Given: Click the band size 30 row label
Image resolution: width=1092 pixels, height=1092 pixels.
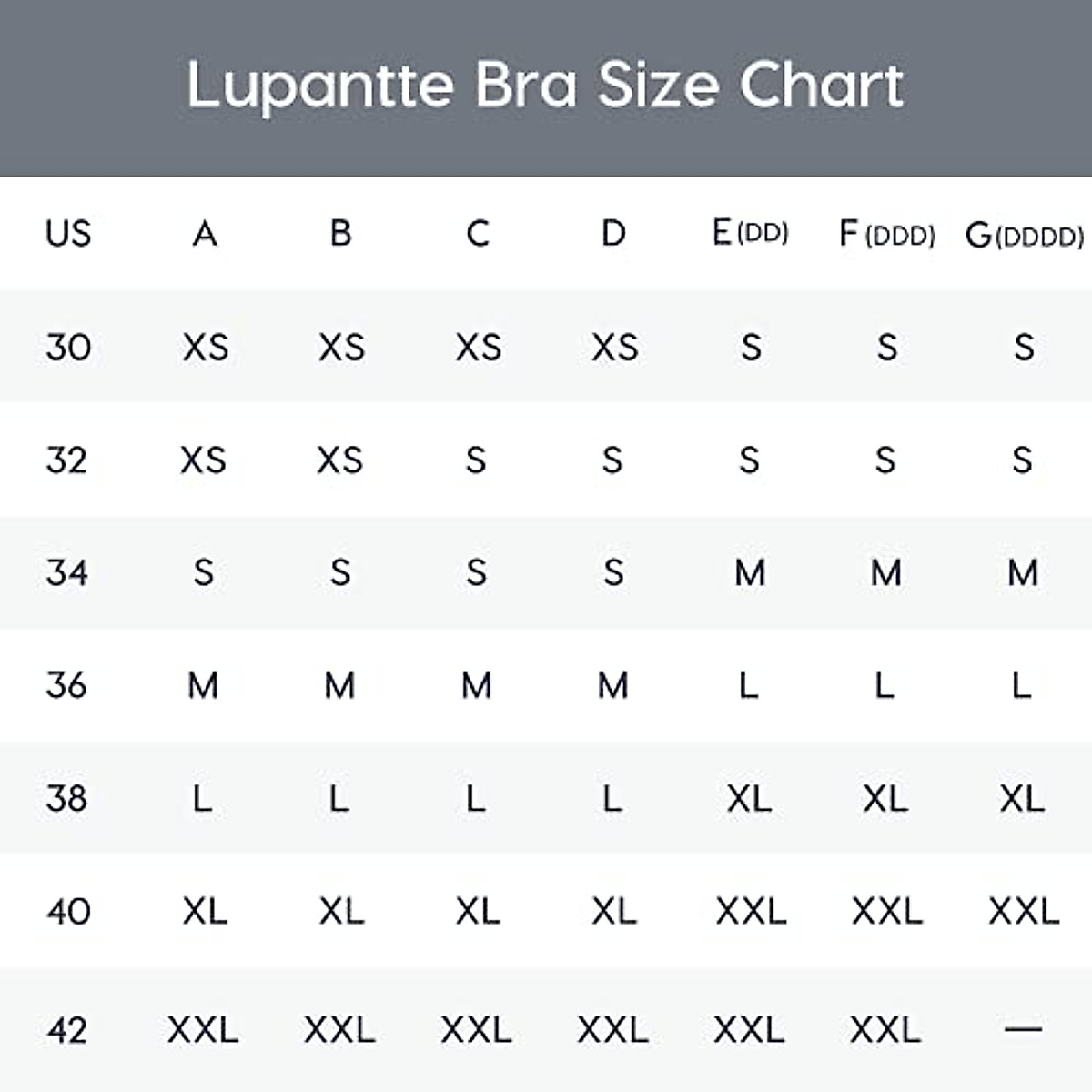Looking at the screenshot, I should click(68, 347).
